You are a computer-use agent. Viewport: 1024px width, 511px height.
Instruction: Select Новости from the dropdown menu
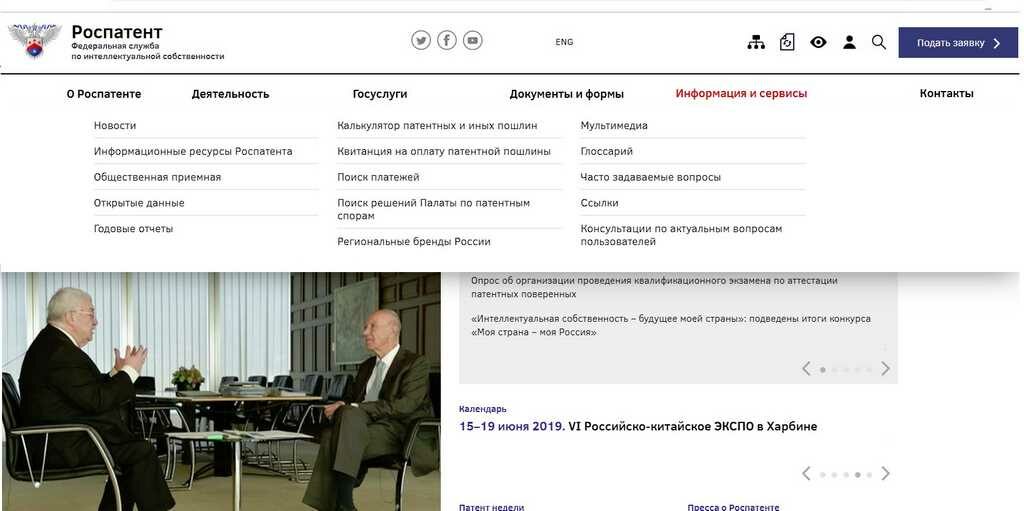coord(115,125)
